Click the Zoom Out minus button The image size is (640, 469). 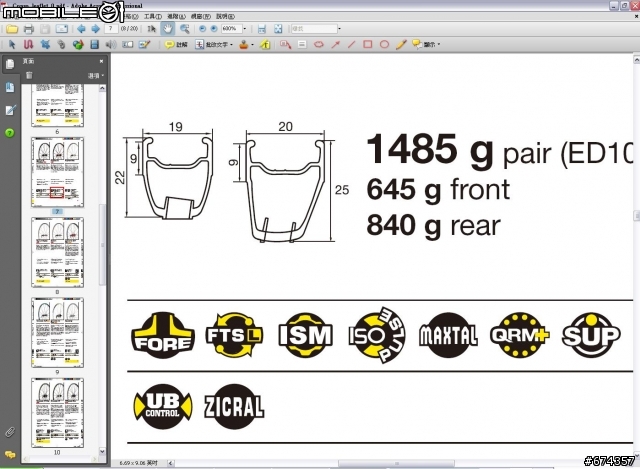click(202, 29)
